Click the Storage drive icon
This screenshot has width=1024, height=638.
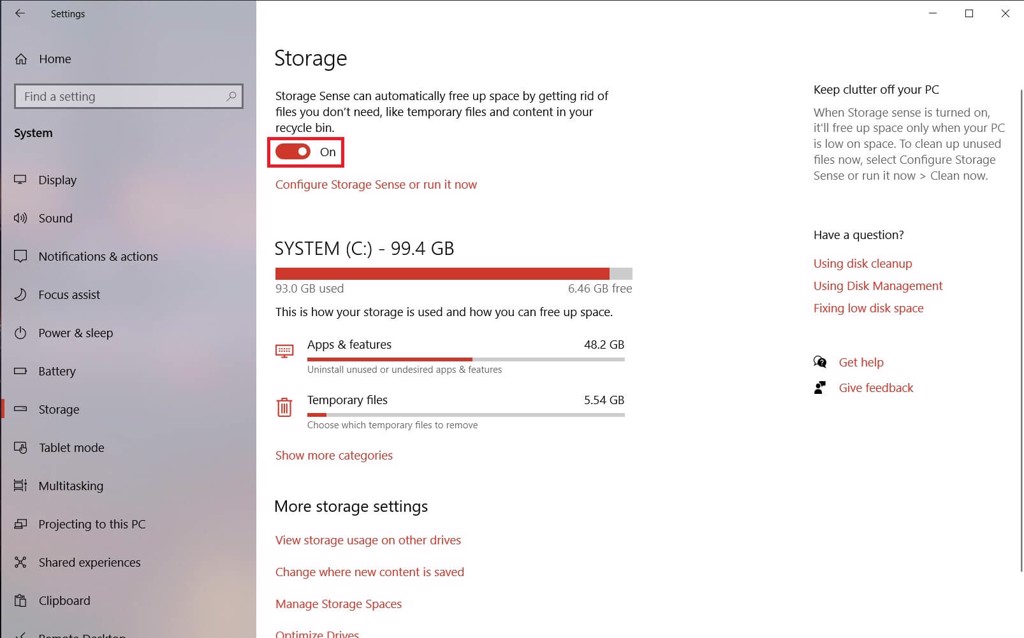(x=20, y=409)
